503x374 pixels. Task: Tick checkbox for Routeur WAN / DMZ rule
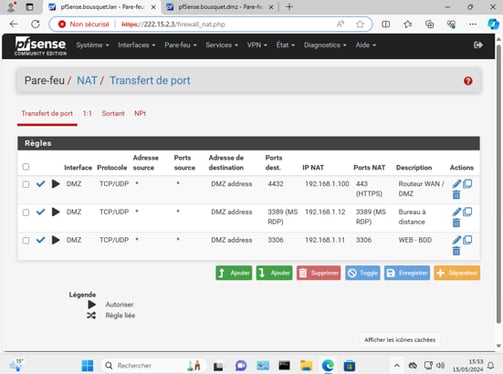point(26,184)
